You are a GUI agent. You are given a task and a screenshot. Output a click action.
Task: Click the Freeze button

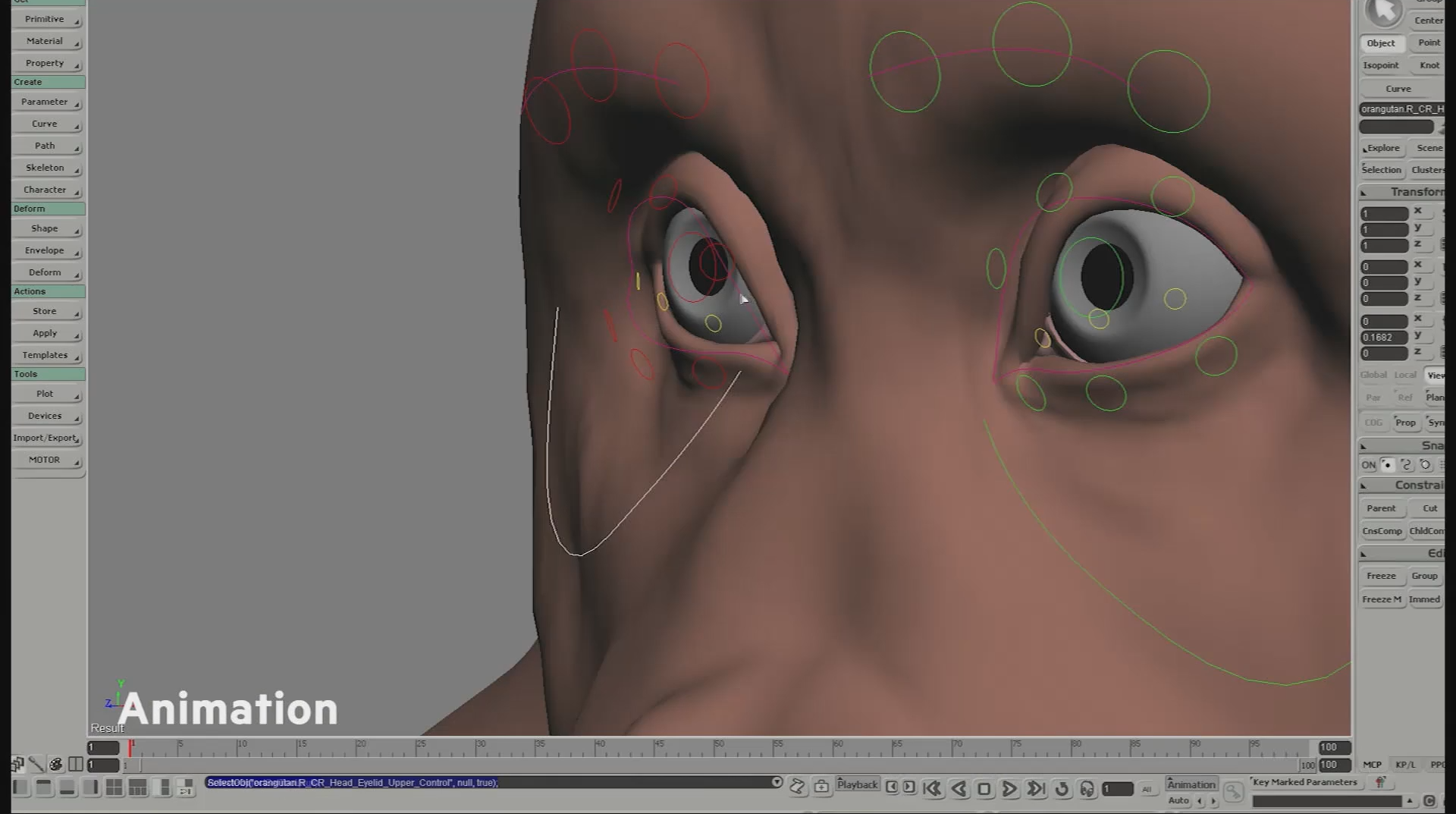pyautogui.click(x=1381, y=576)
